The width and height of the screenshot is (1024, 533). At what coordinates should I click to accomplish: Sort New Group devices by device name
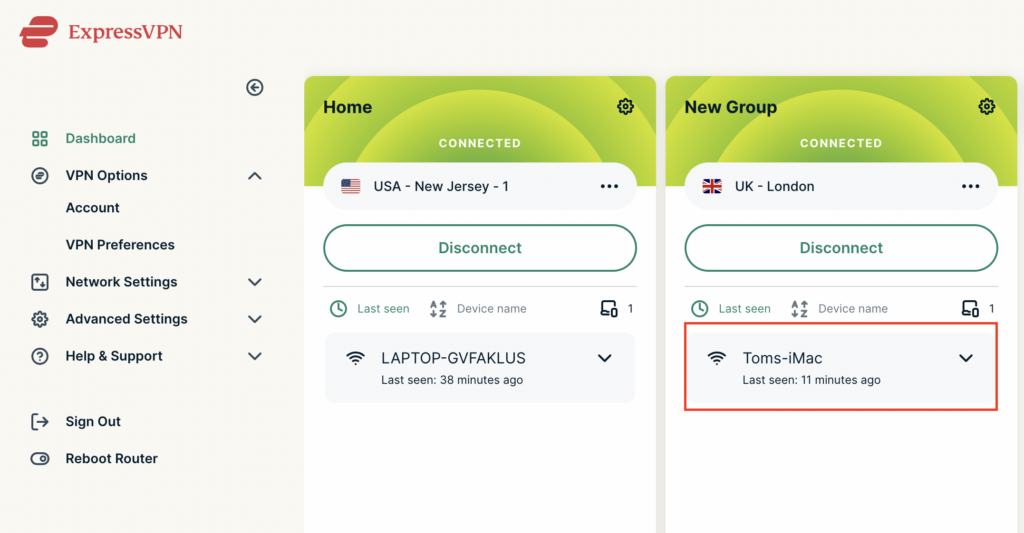pyautogui.click(x=839, y=308)
